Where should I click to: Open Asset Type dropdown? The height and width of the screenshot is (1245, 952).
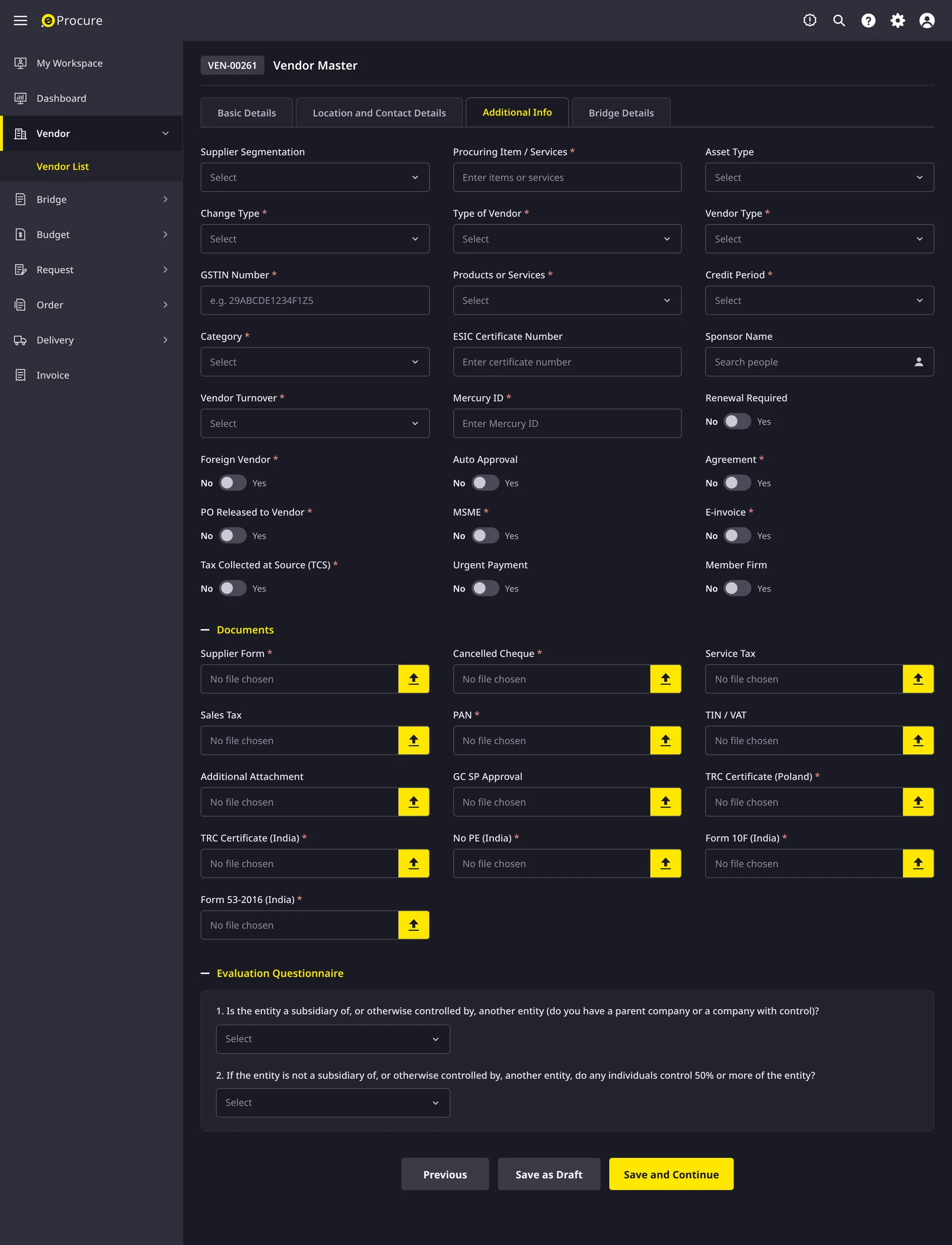[x=819, y=177]
